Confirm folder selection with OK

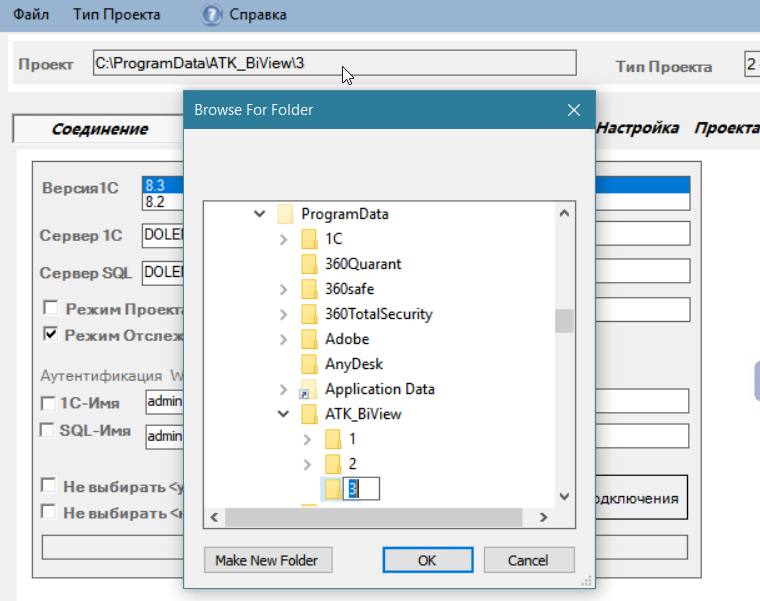click(428, 560)
